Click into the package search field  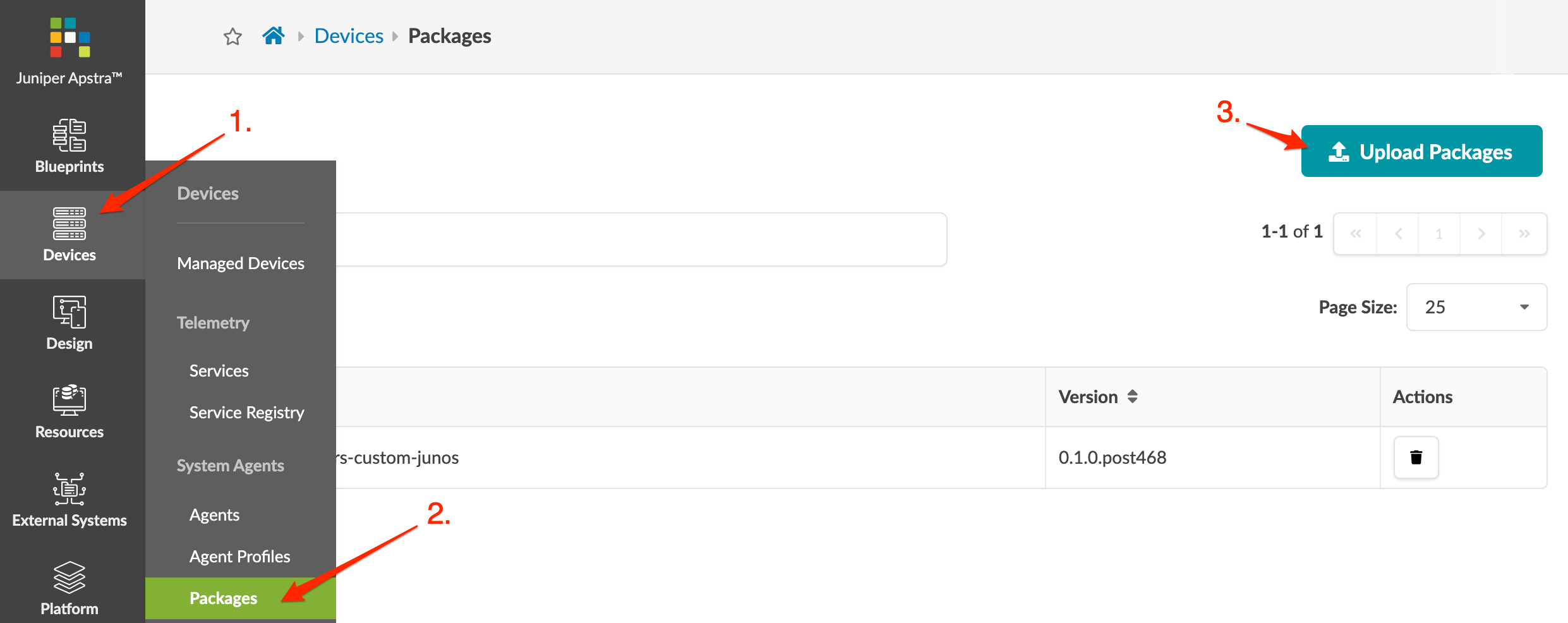coord(638,239)
